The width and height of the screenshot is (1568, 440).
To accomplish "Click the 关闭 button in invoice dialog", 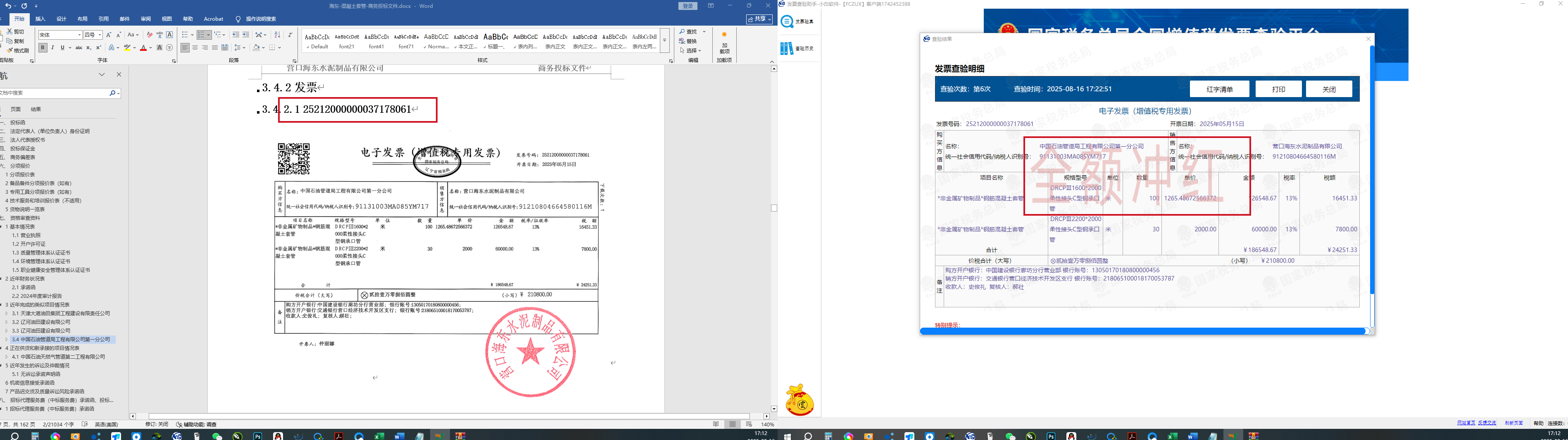I will click(1329, 89).
